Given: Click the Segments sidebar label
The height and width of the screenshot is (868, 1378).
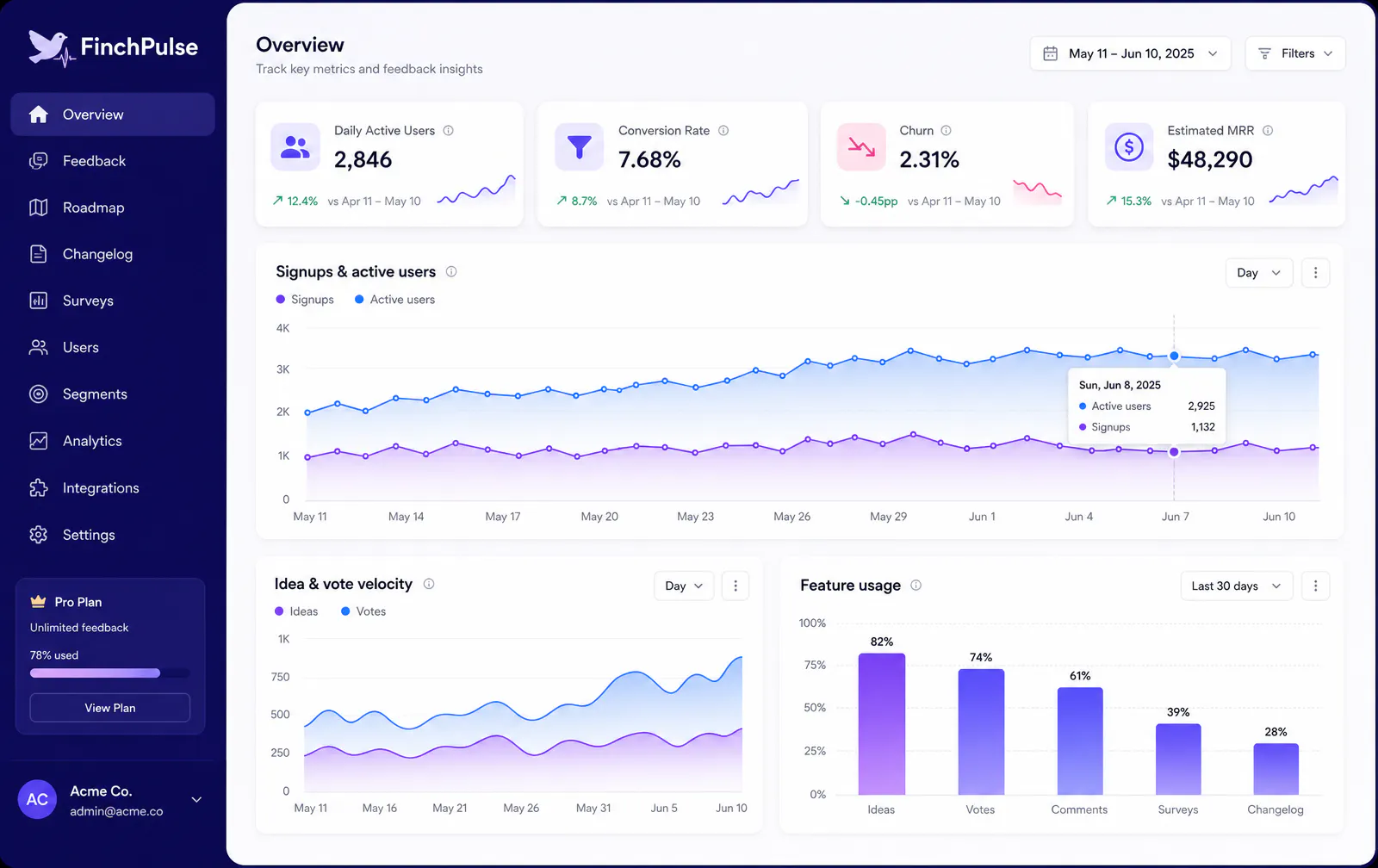Looking at the screenshot, I should 95,394.
